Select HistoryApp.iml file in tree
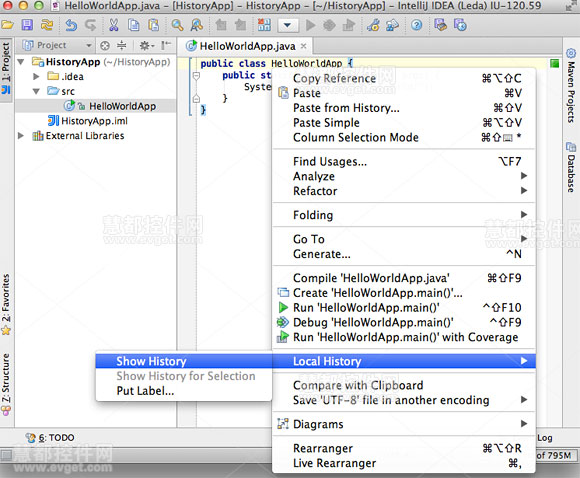 pyautogui.click(x=88, y=121)
